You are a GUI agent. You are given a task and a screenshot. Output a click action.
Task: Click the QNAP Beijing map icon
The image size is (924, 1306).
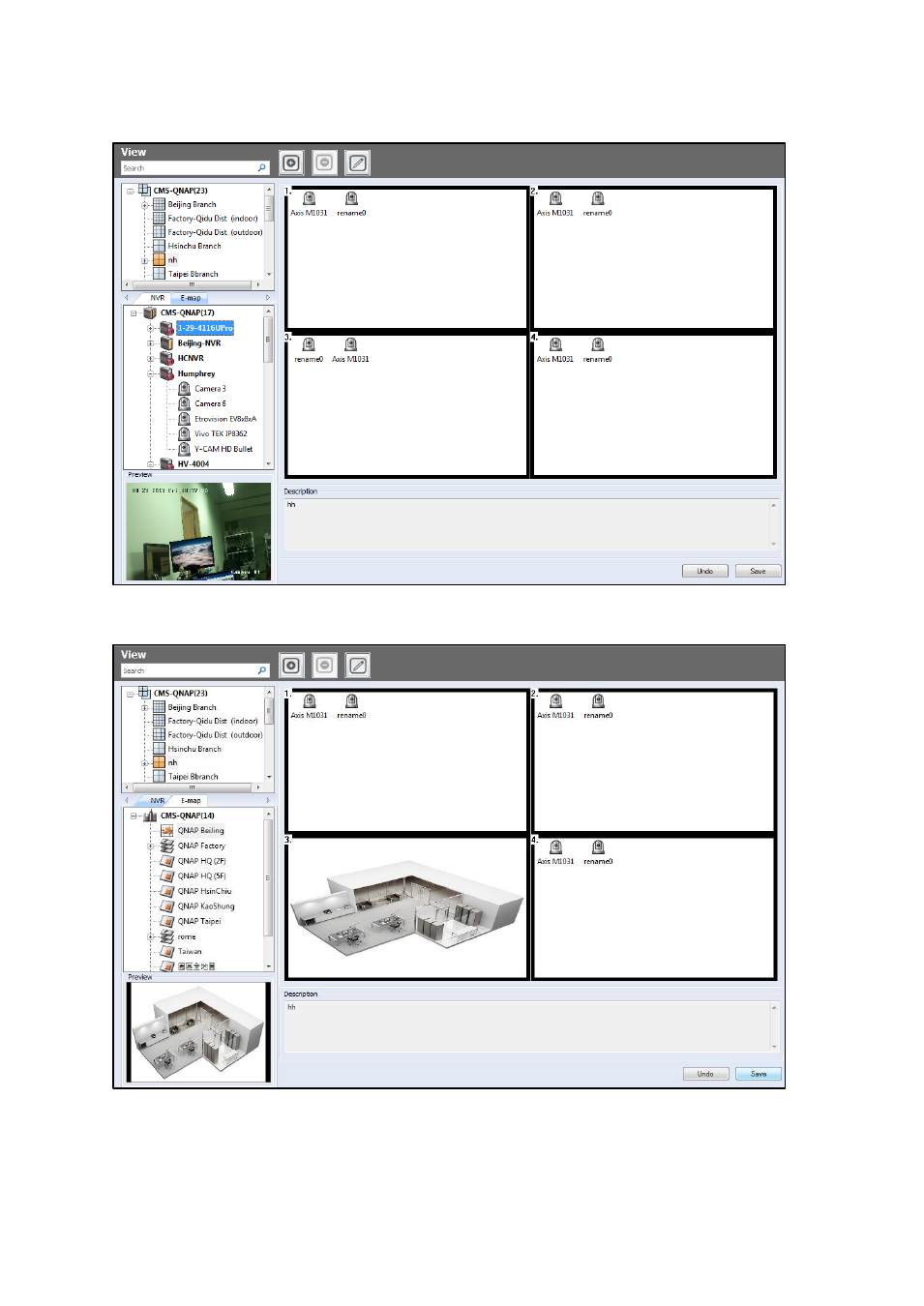point(167,830)
